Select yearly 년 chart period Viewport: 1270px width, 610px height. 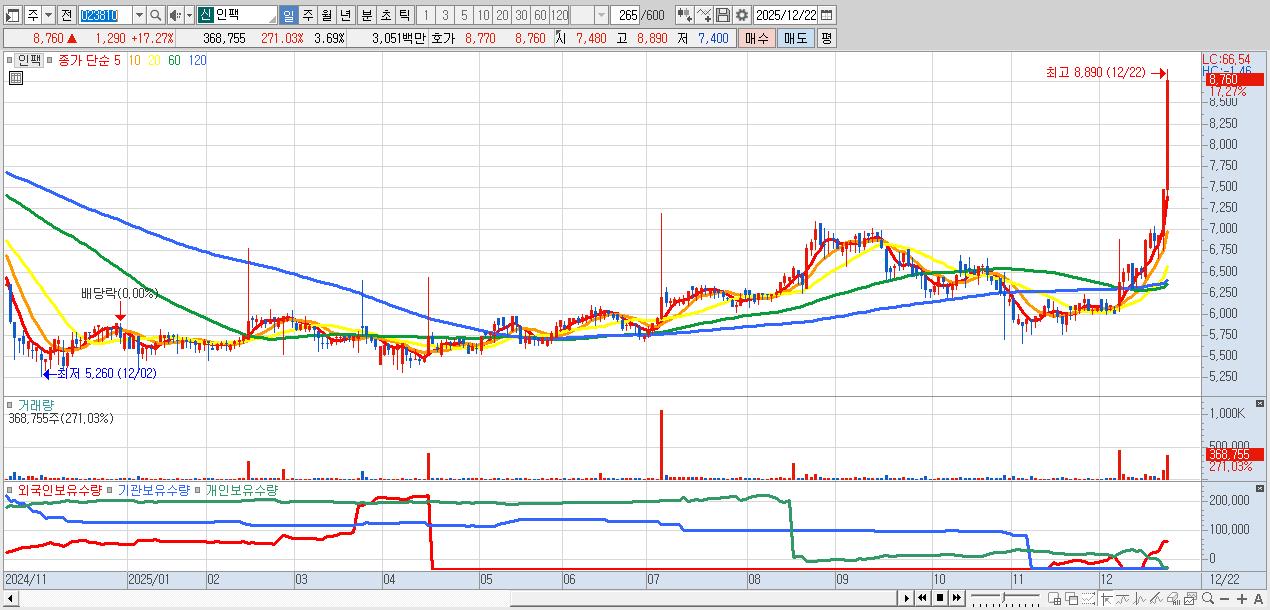tap(345, 15)
